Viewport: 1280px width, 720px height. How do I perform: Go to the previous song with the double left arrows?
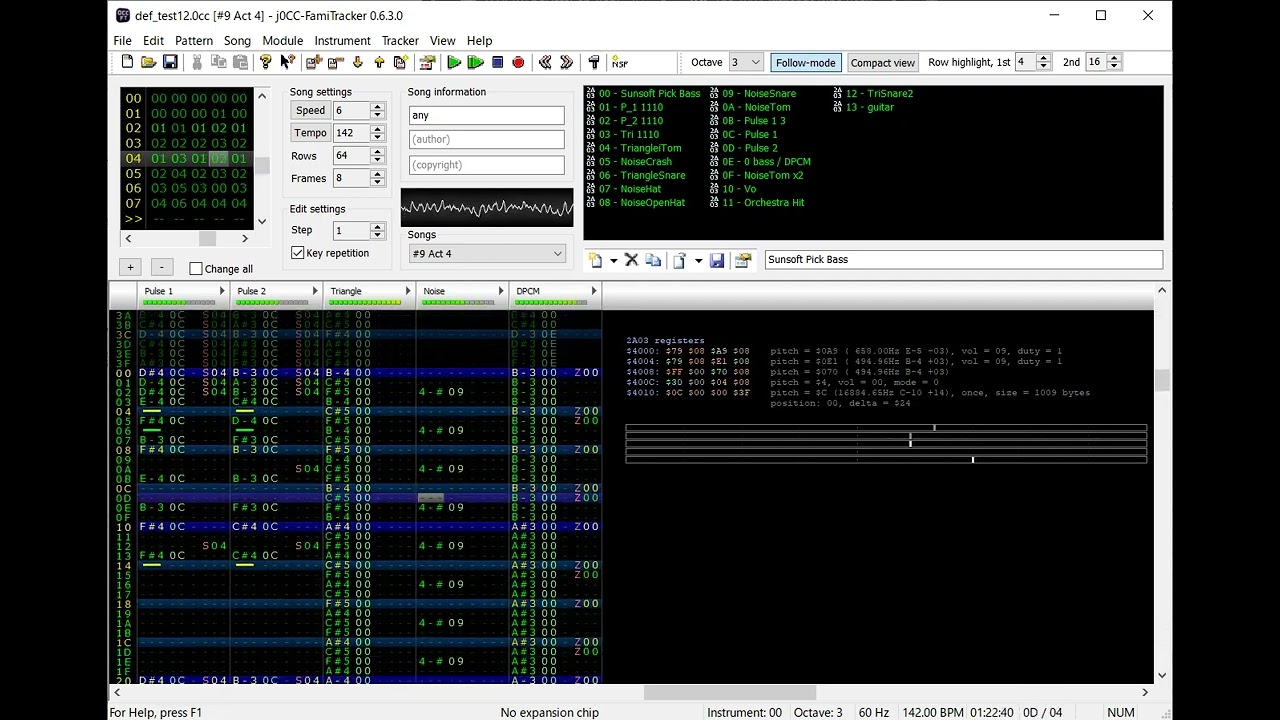point(545,62)
